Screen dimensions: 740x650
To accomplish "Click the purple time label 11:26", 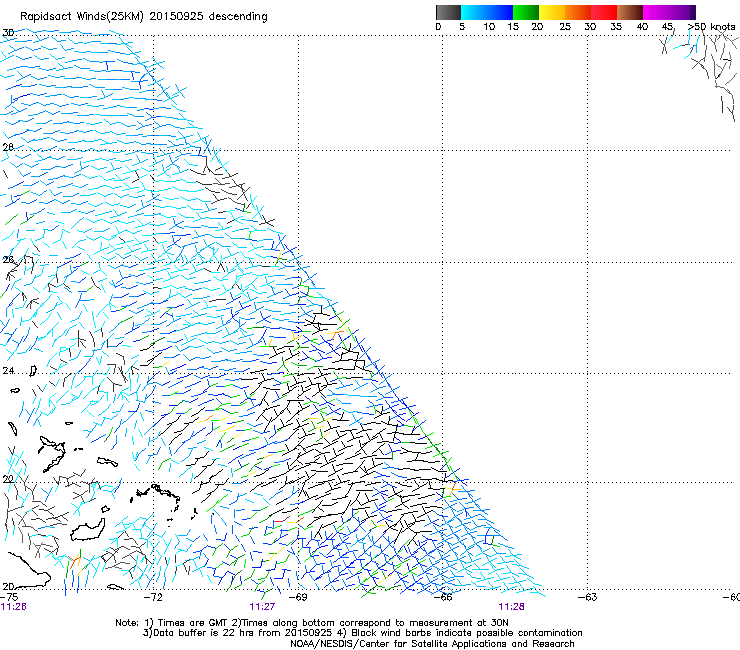I will point(14,607).
